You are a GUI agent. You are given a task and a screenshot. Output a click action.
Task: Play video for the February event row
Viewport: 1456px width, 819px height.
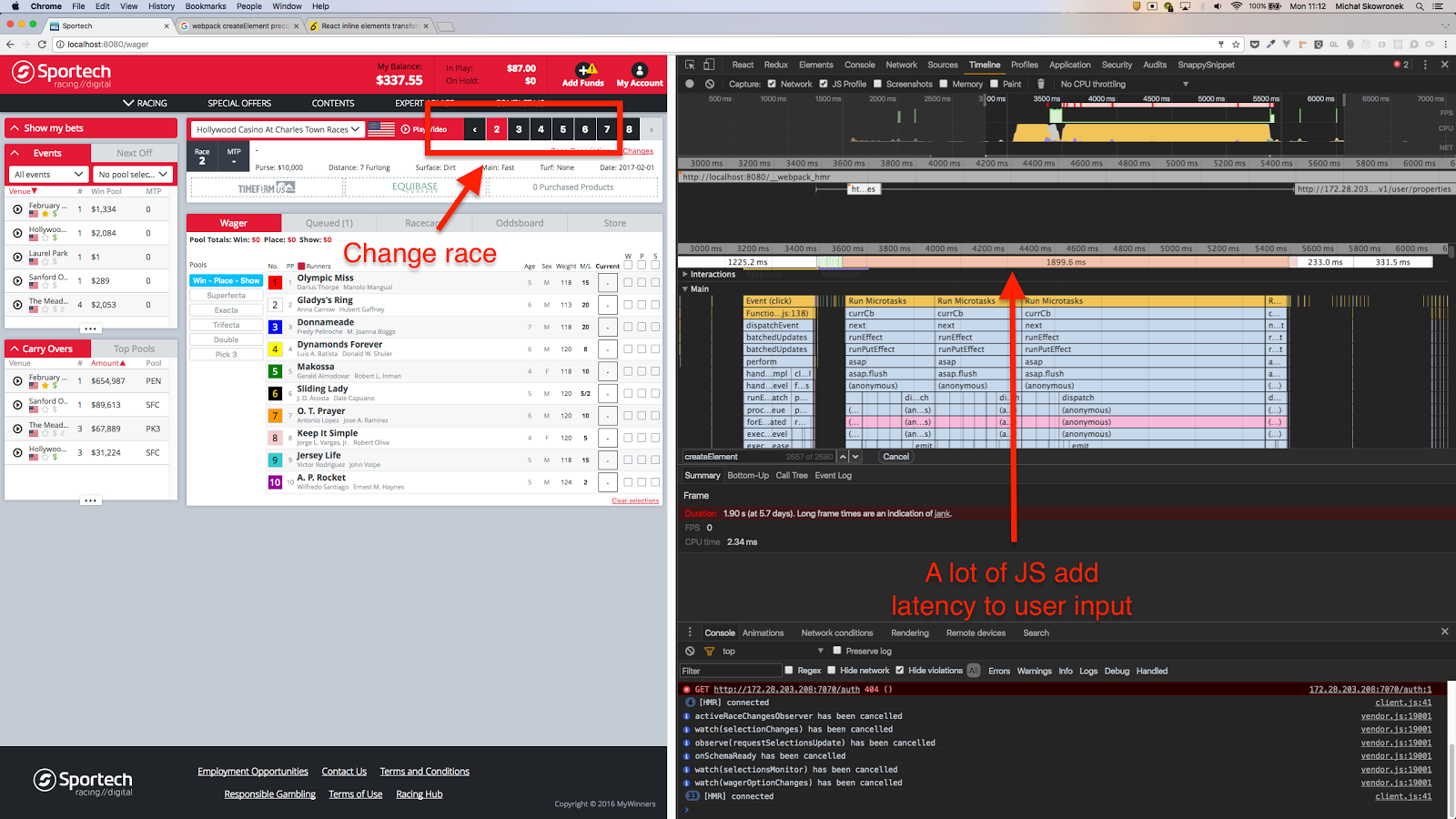(x=17, y=209)
